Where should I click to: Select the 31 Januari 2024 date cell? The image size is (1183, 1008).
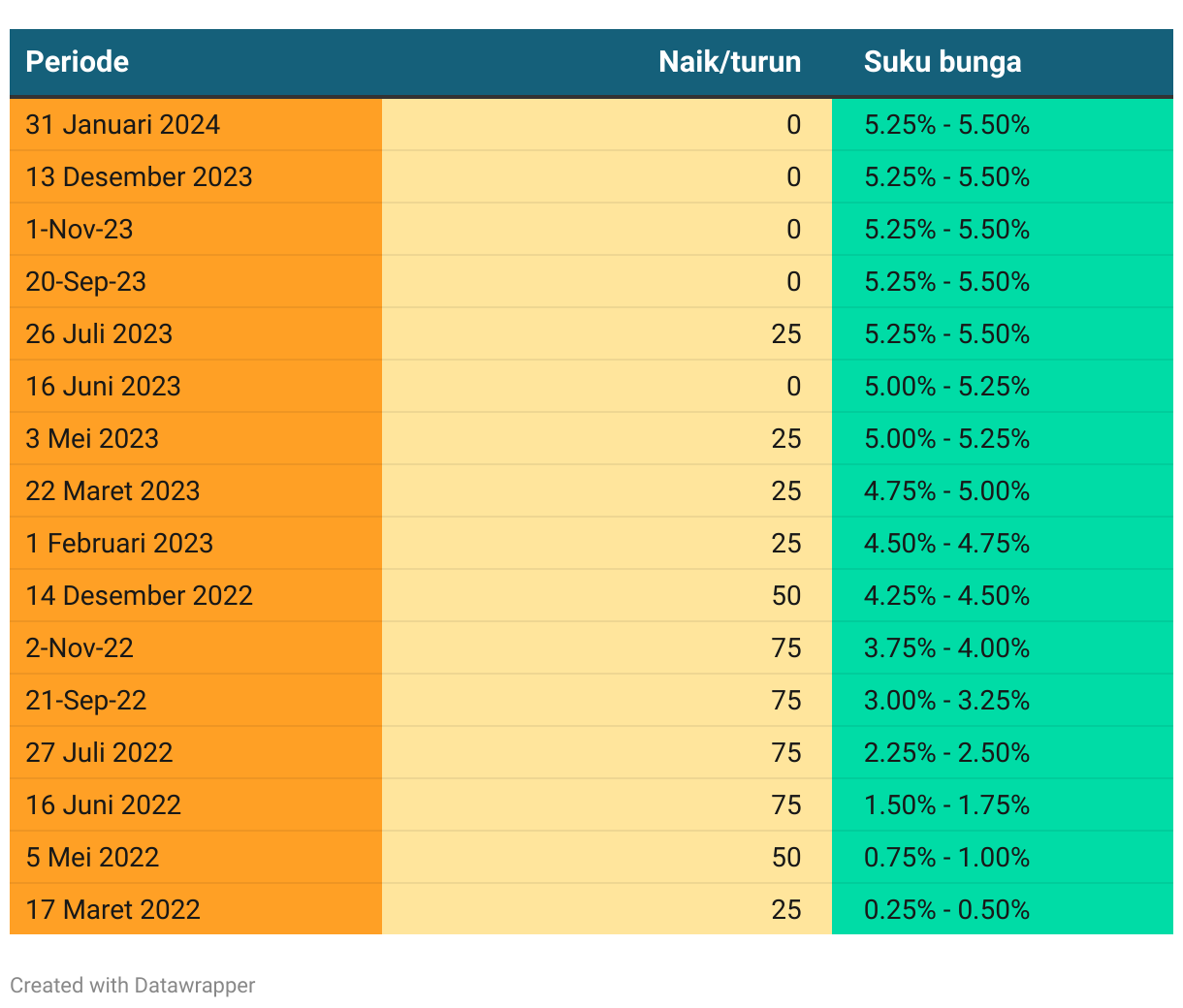pyautogui.click(x=123, y=125)
